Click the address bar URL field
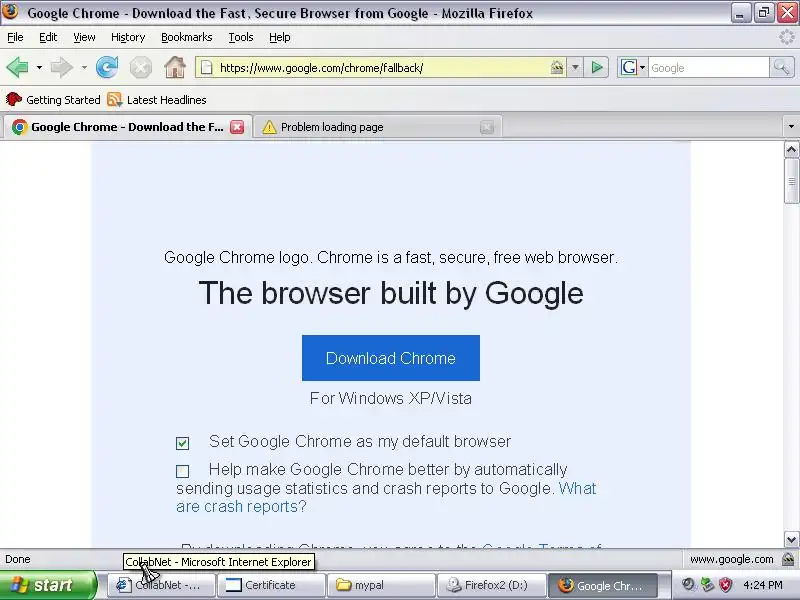This screenshot has height=600, width=800. 383,68
